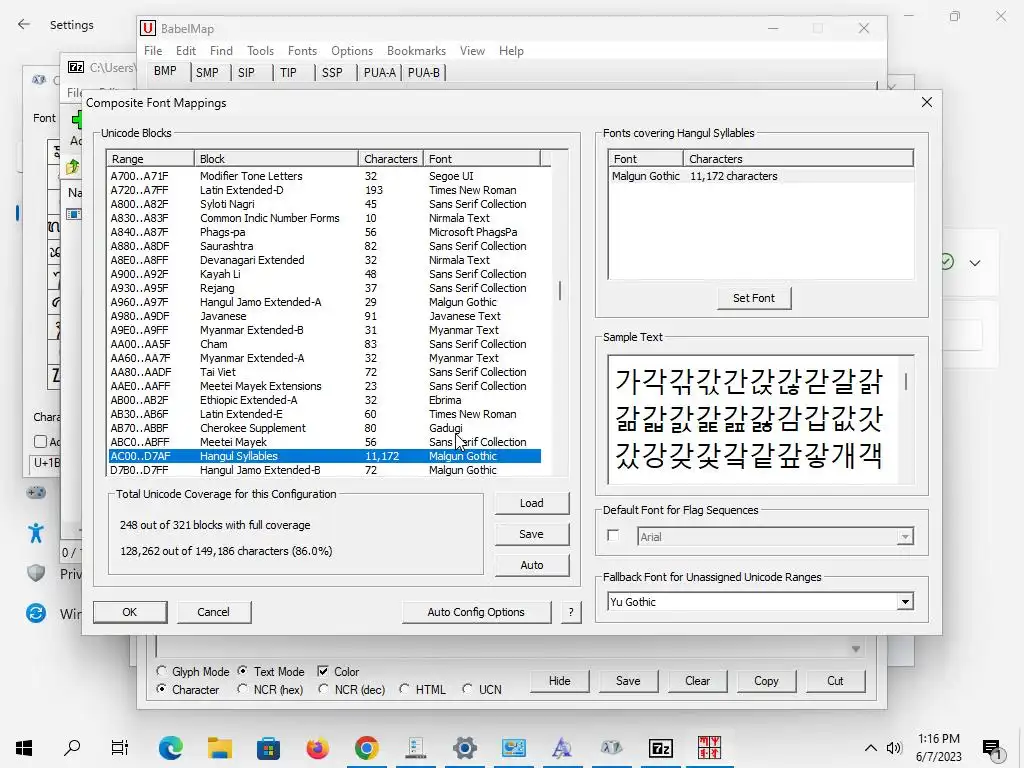Open the question mark help button
The width and height of the screenshot is (1024, 768).
pos(571,612)
